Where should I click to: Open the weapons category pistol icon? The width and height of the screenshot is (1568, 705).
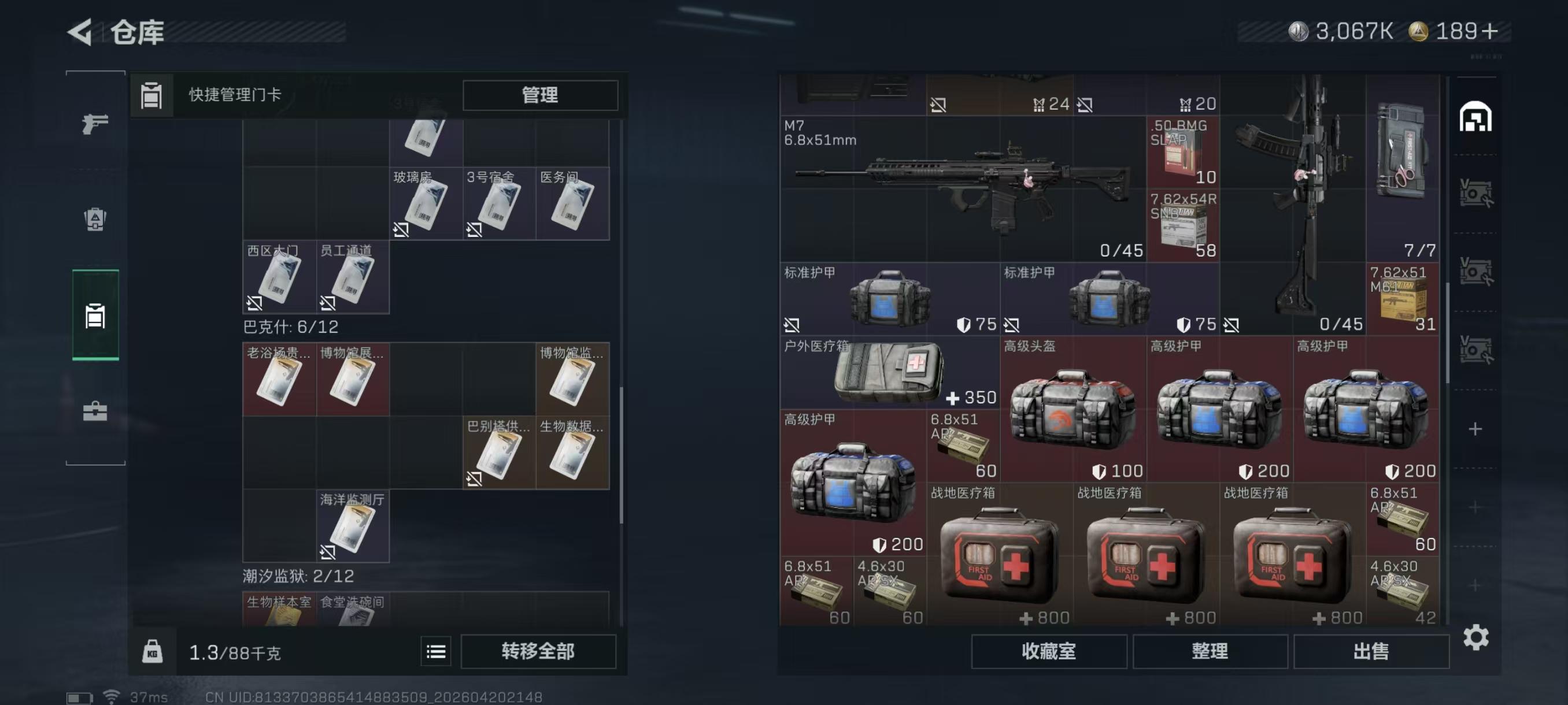tap(95, 124)
